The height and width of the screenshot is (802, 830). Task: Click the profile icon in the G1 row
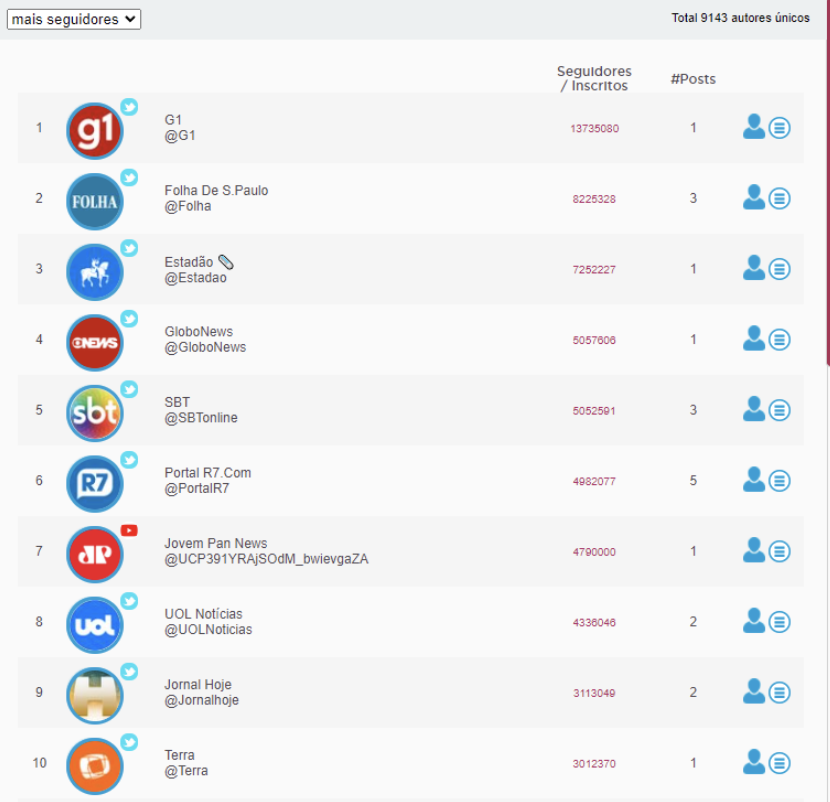point(754,127)
